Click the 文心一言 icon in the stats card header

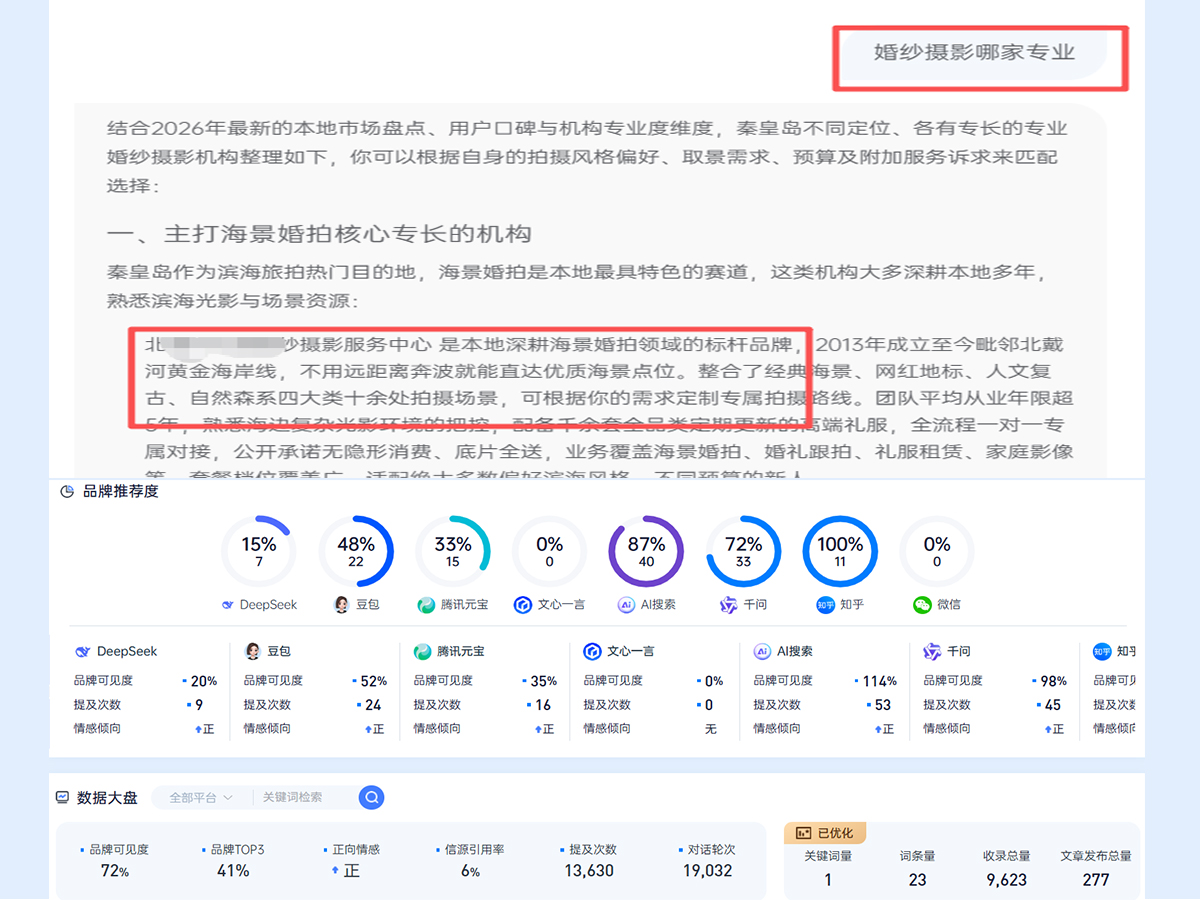click(x=592, y=651)
